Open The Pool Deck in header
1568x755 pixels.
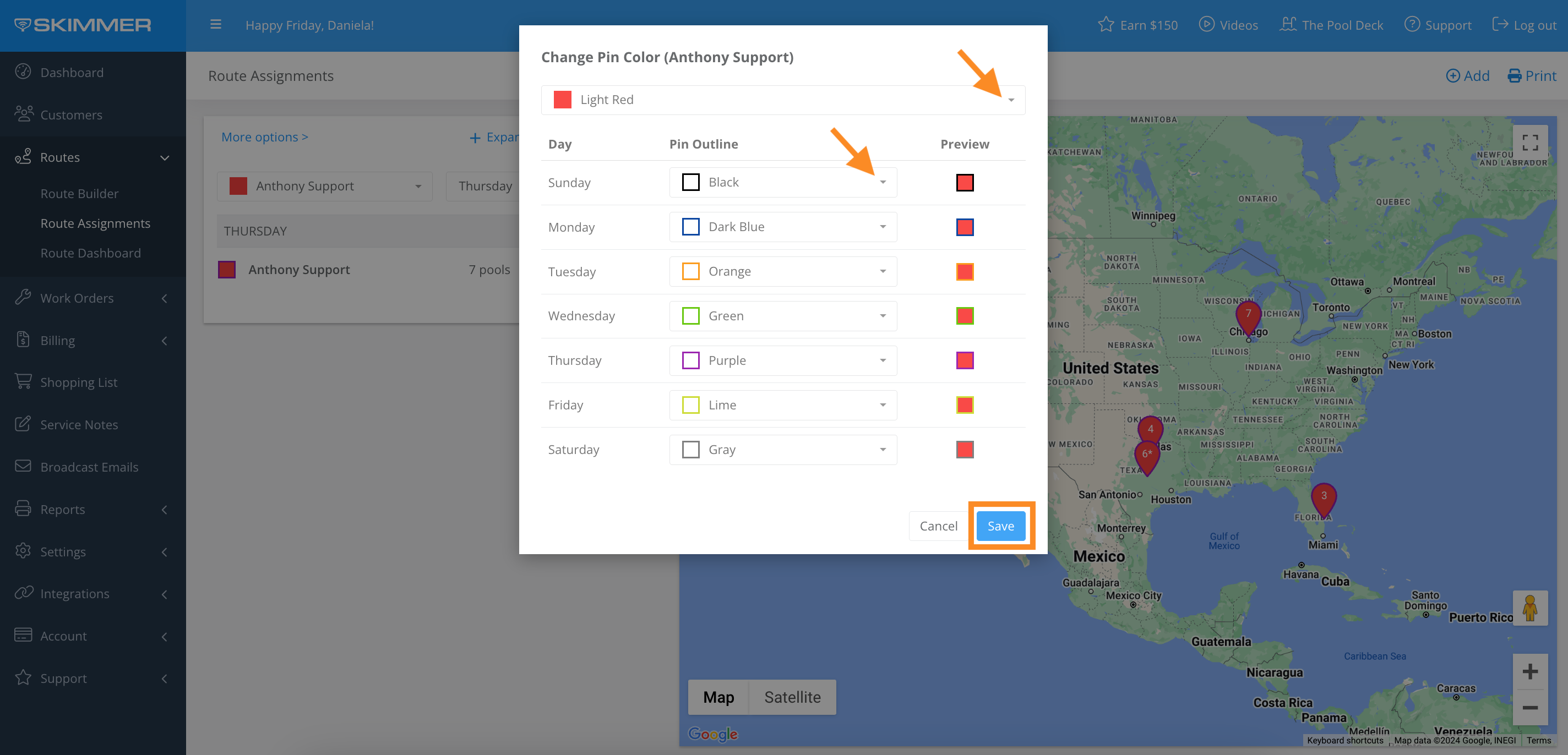click(1331, 25)
